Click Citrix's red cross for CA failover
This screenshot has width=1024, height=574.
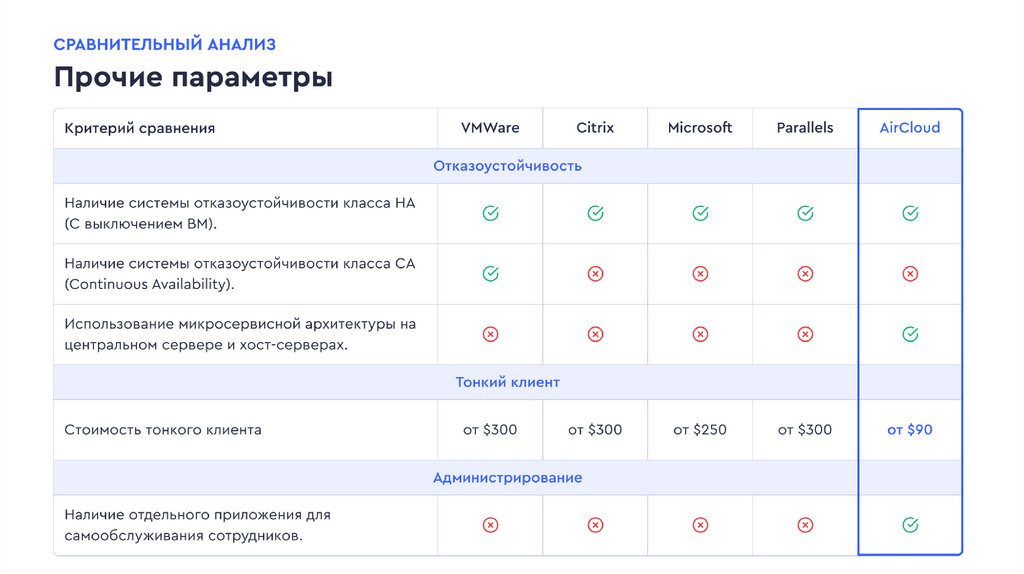click(x=595, y=273)
